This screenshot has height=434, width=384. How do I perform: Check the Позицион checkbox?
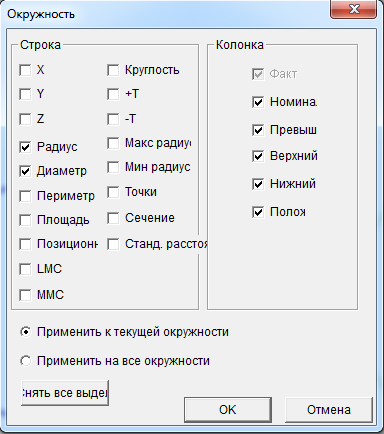click(25, 244)
